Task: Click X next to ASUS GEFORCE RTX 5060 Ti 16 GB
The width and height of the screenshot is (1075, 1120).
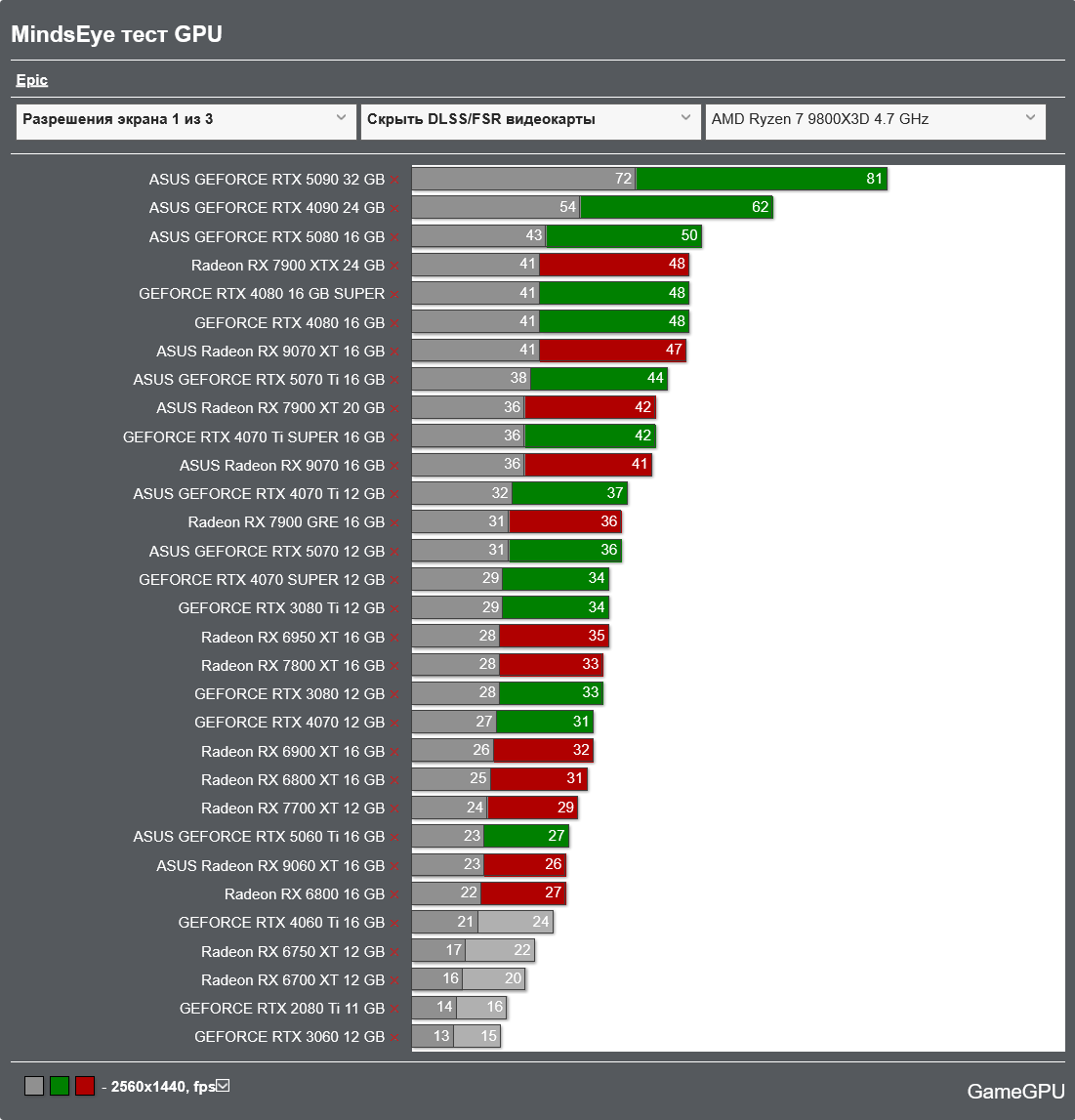Action: pyautogui.click(x=394, y=838)
